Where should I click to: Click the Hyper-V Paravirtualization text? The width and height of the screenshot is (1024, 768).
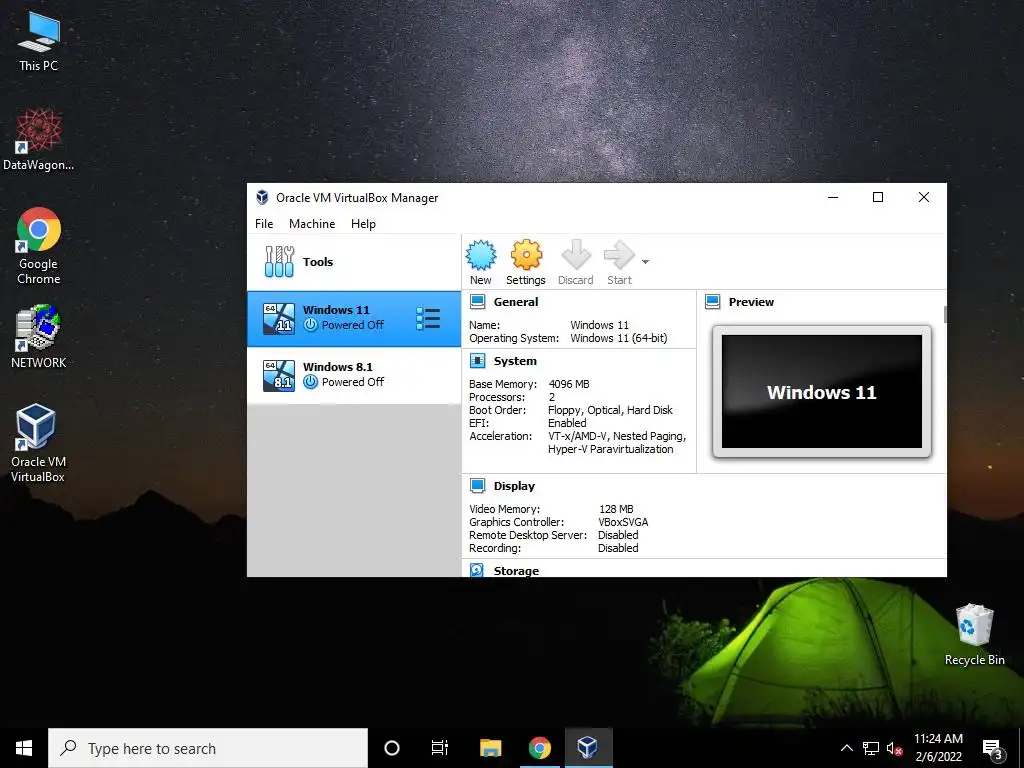[x=611, y=449]
